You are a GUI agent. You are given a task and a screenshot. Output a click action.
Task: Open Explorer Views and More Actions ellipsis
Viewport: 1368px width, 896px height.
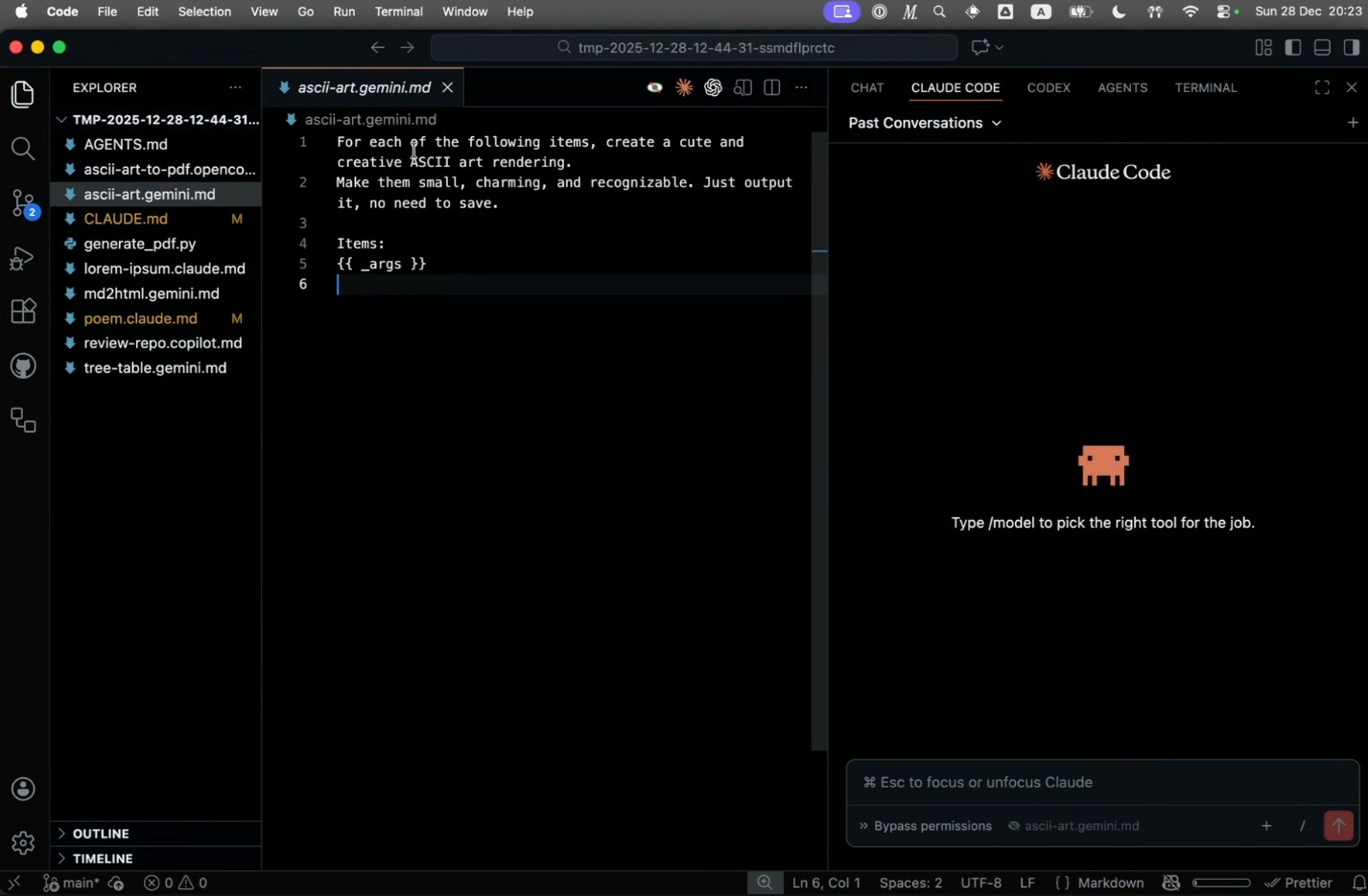[x=236, y=87]
